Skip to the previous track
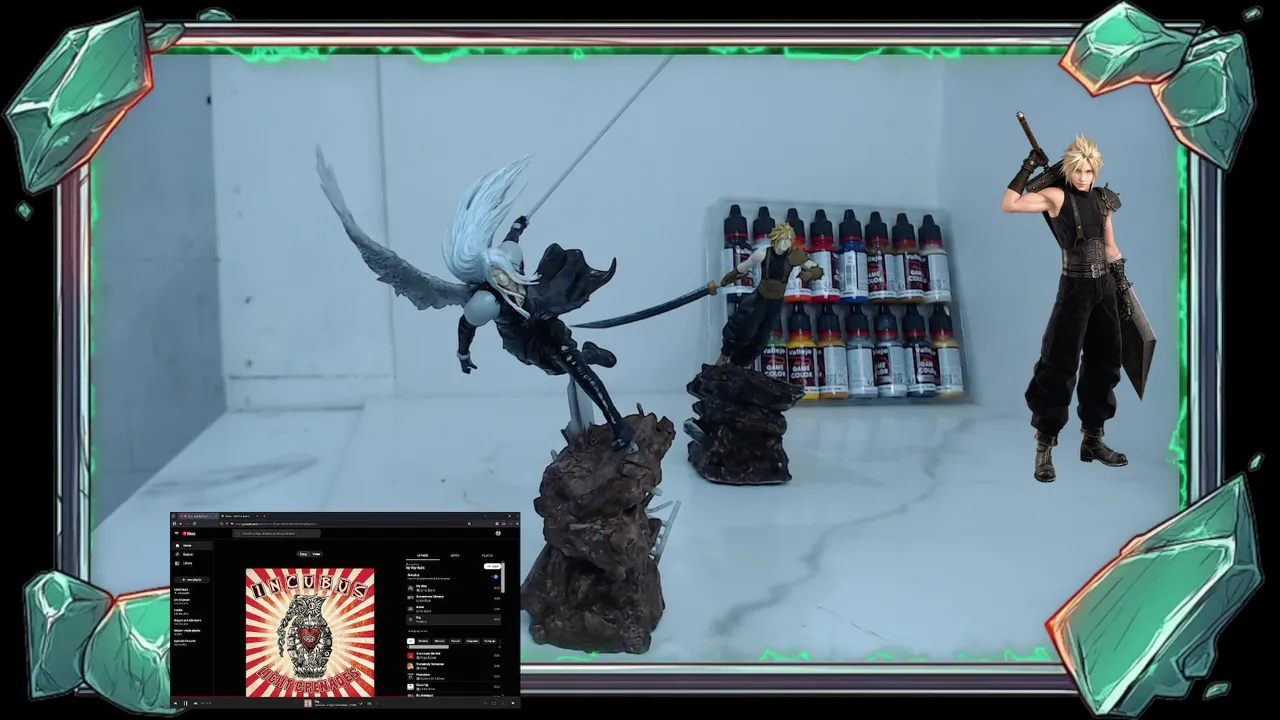 pyautogui.click(x=175, y=704)
